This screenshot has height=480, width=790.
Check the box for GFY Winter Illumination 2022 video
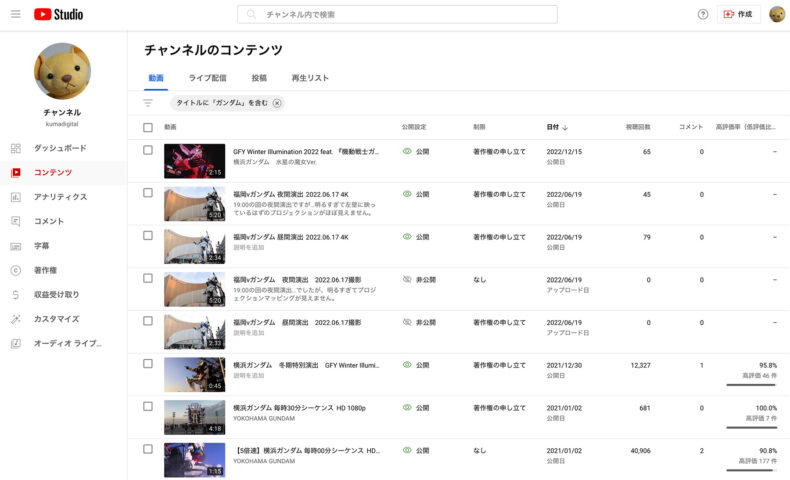148,151
